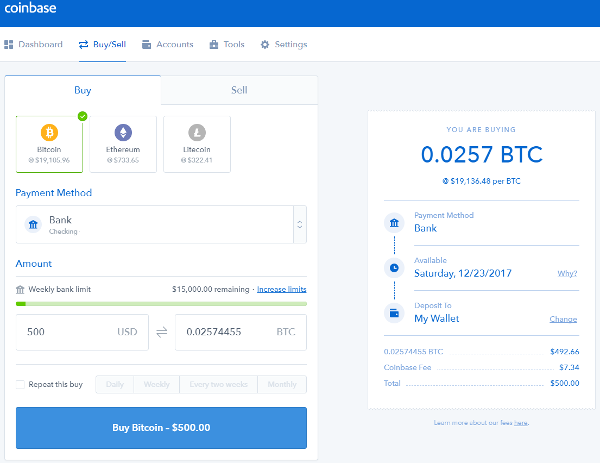Click the Change wallet link

pyautogui.click(x=563, y=319)
